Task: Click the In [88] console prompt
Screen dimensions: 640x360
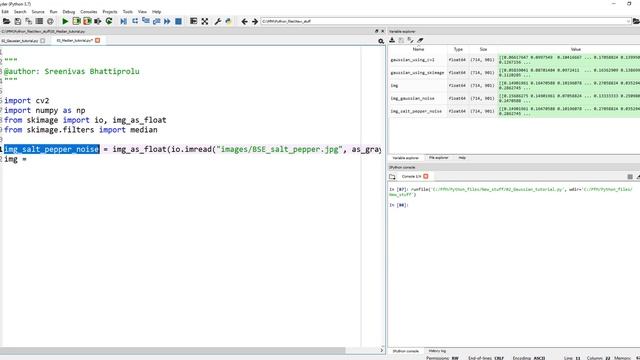Action: click(x=399, y=205)
